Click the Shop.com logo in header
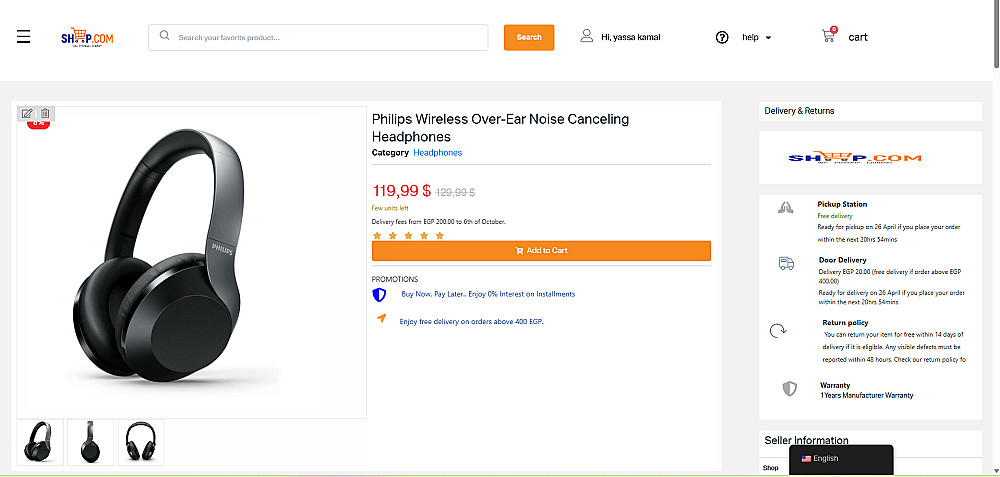Screen dimensions: 1000x477 click(x=87, y=37)
